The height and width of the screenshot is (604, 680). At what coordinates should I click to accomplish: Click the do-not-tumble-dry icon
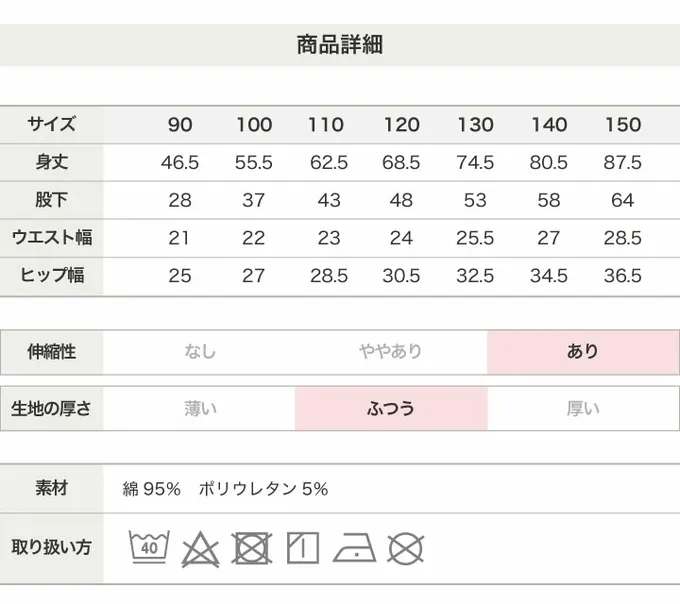pos(252,548)
